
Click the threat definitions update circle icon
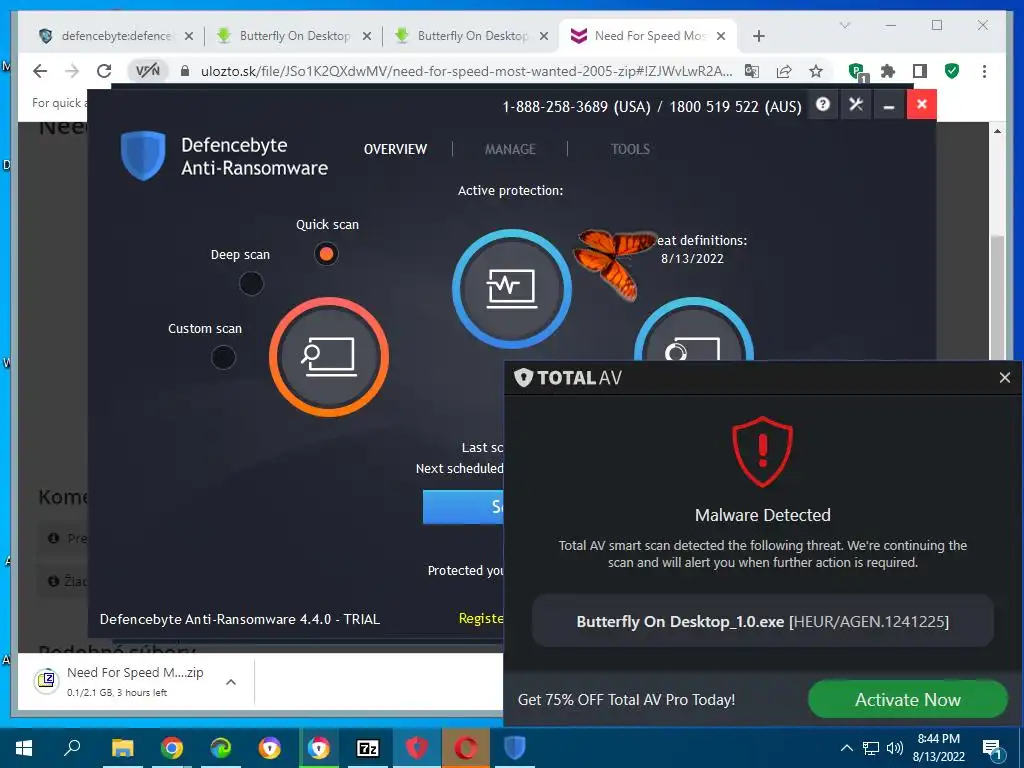point(694,330)
